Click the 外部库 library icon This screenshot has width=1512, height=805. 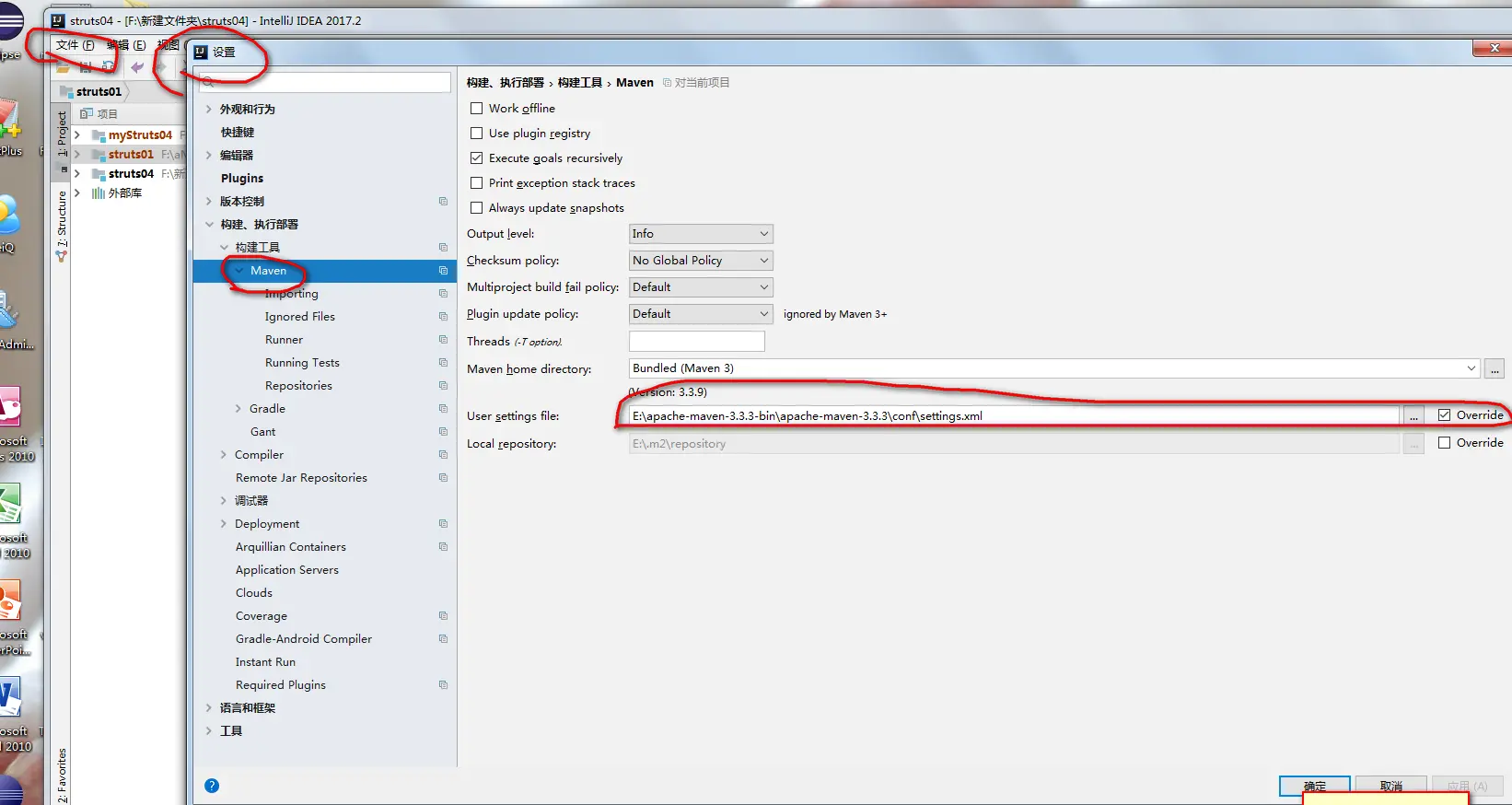[99, 193]
